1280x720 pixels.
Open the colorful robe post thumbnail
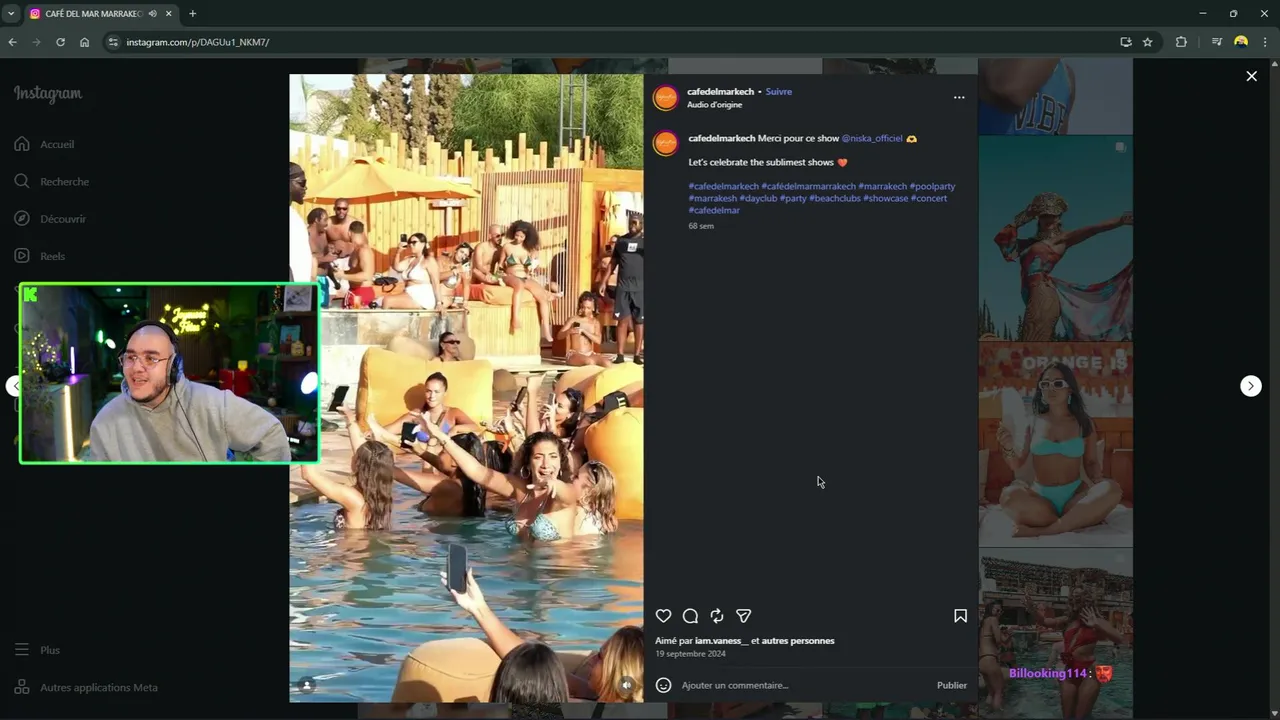[x=1055, y=239]
